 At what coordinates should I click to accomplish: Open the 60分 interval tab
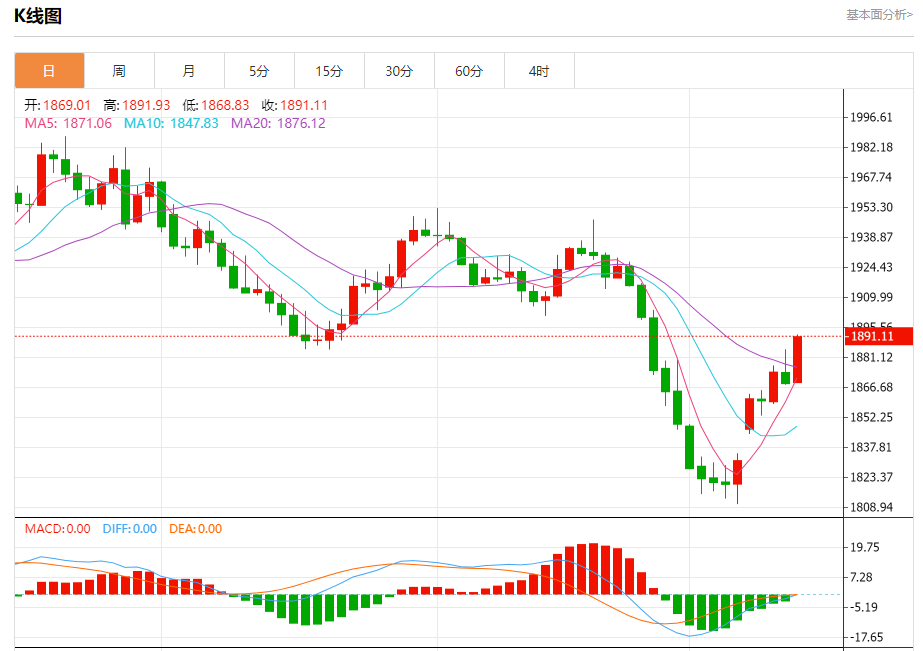[x=470, y=71]
